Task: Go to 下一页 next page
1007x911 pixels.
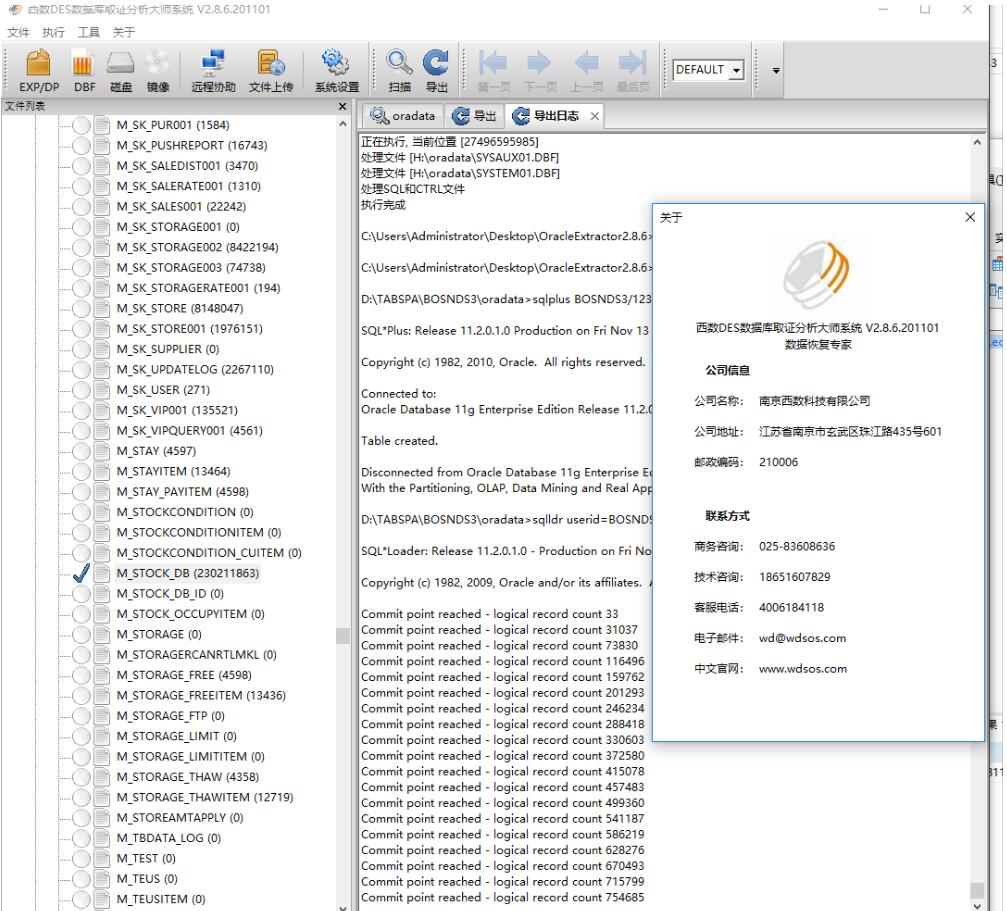Action: 539,71
